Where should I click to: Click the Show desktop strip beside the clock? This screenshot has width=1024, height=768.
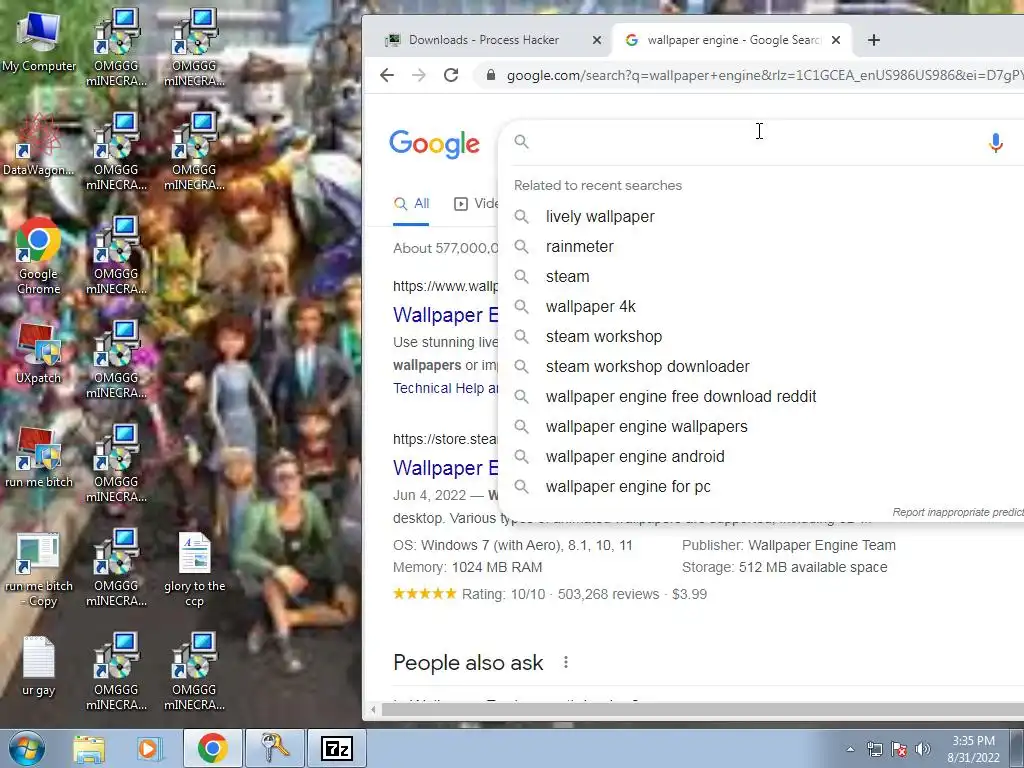1019,748
